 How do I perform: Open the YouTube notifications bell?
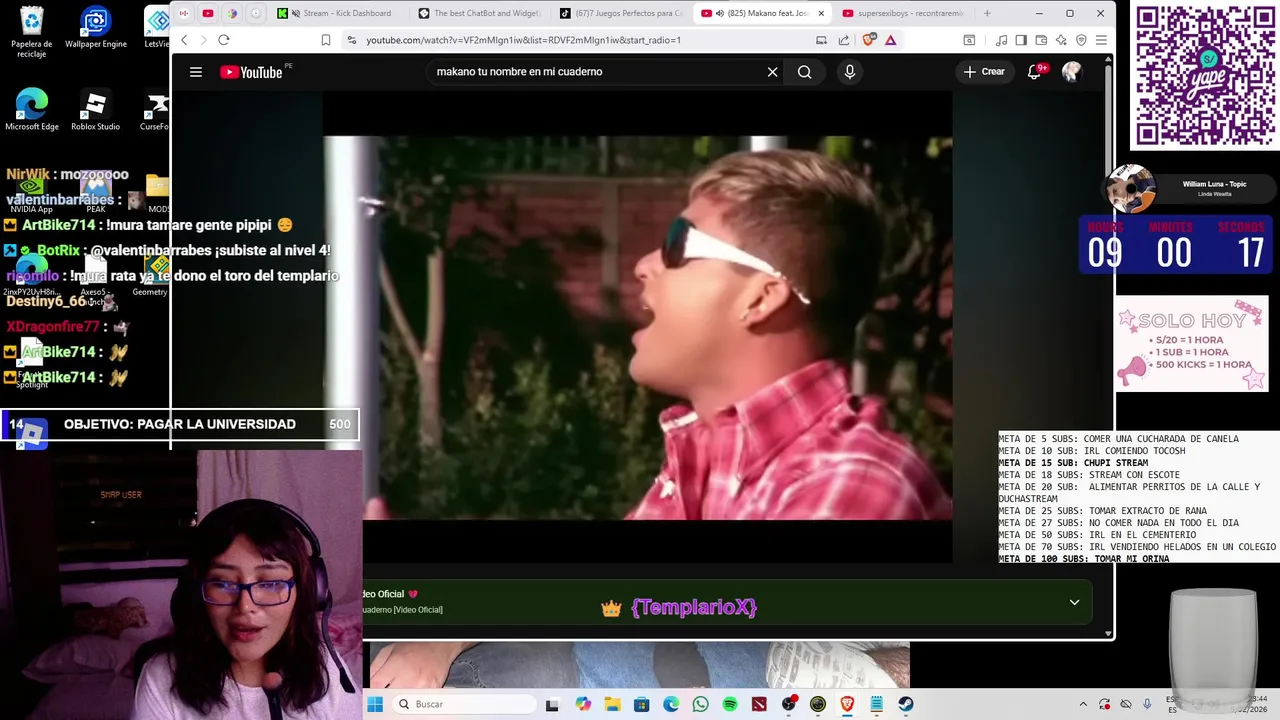point(1035,72)
